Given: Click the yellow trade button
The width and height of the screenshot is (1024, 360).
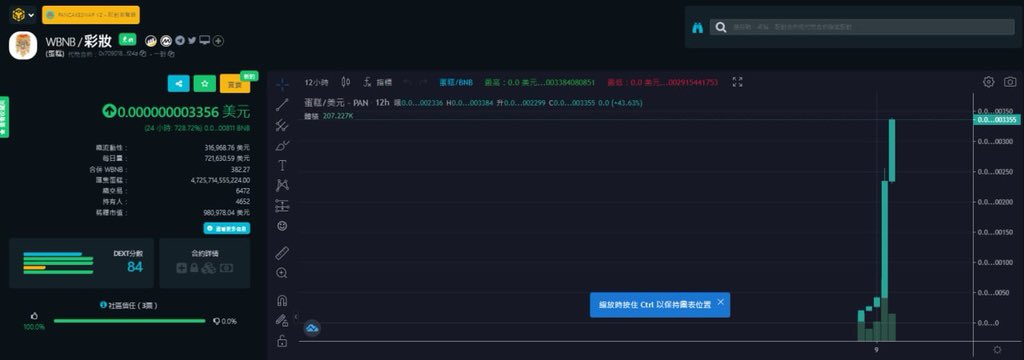Looking at the screenshot, I should pyautogui.click(x=234, y=84).
